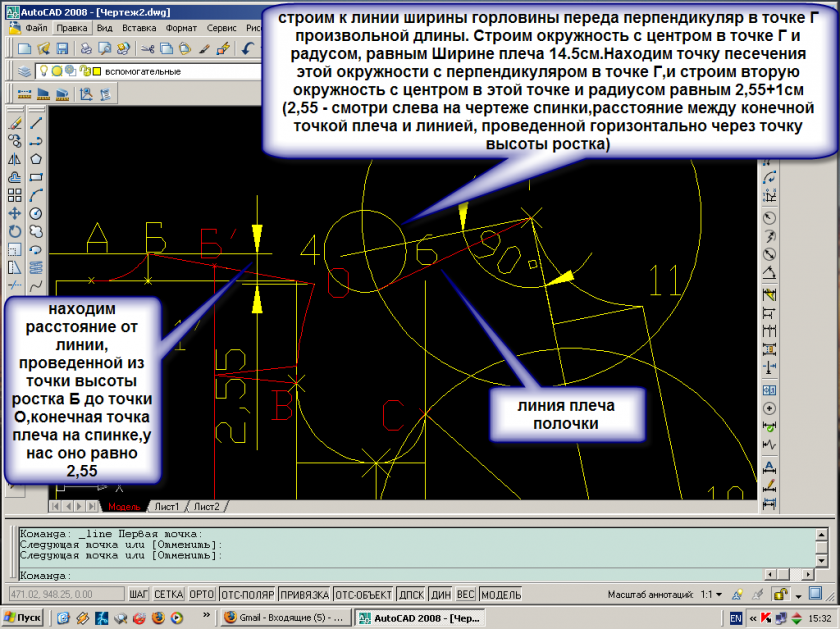Select the Rectangle draw tool
The image size is (840, 629).
pos(36,177)
